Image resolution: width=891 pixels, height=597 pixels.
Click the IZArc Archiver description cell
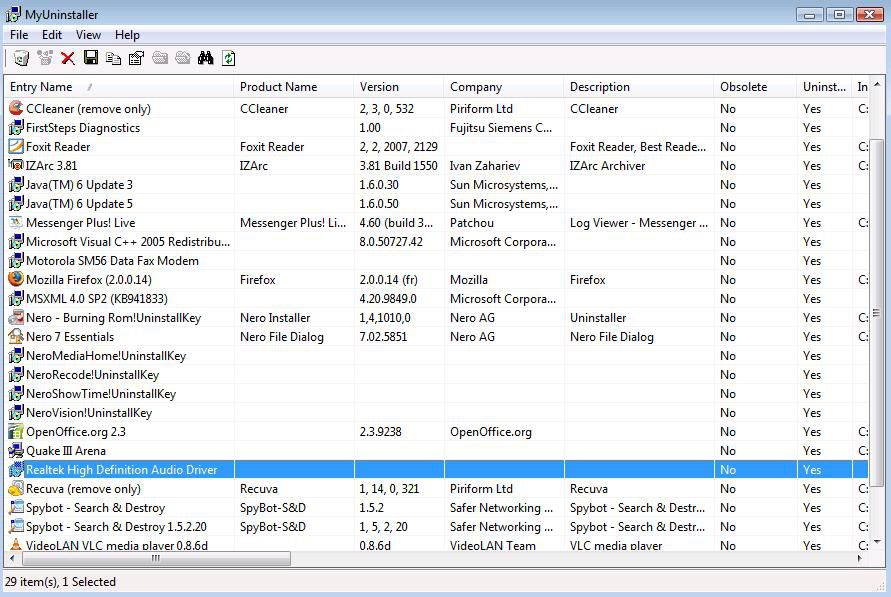point(607,165)
